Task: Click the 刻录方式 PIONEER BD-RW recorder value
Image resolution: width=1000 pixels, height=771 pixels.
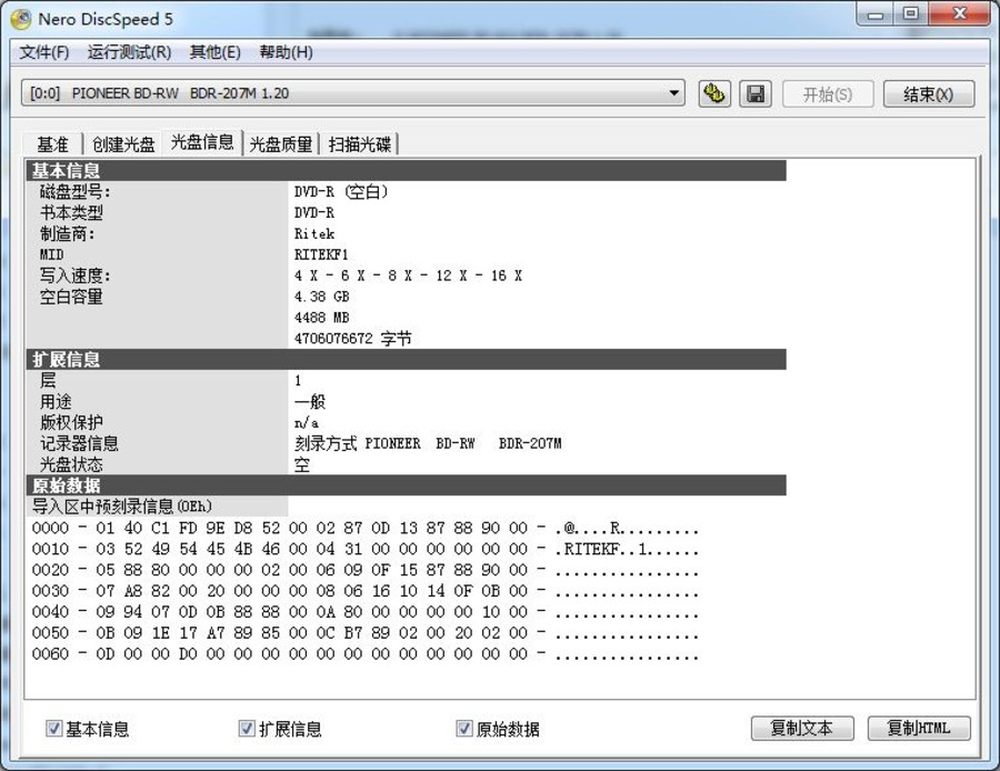Action: [x=428, y=443]
